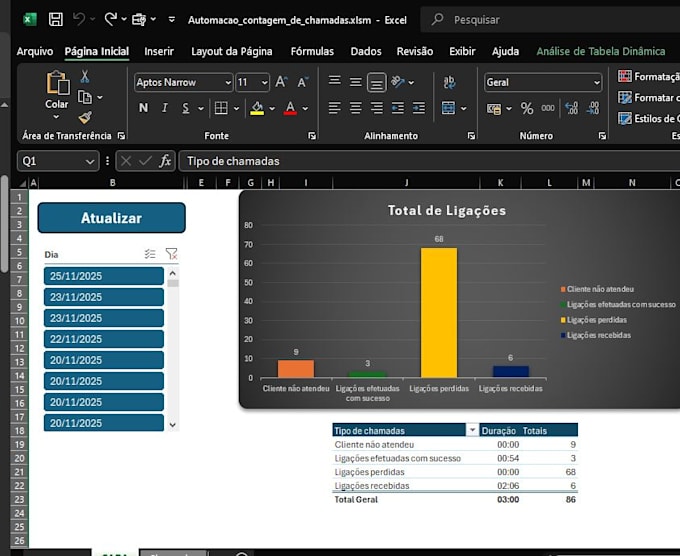Click Estilos de Célula button

coord(648,118)
